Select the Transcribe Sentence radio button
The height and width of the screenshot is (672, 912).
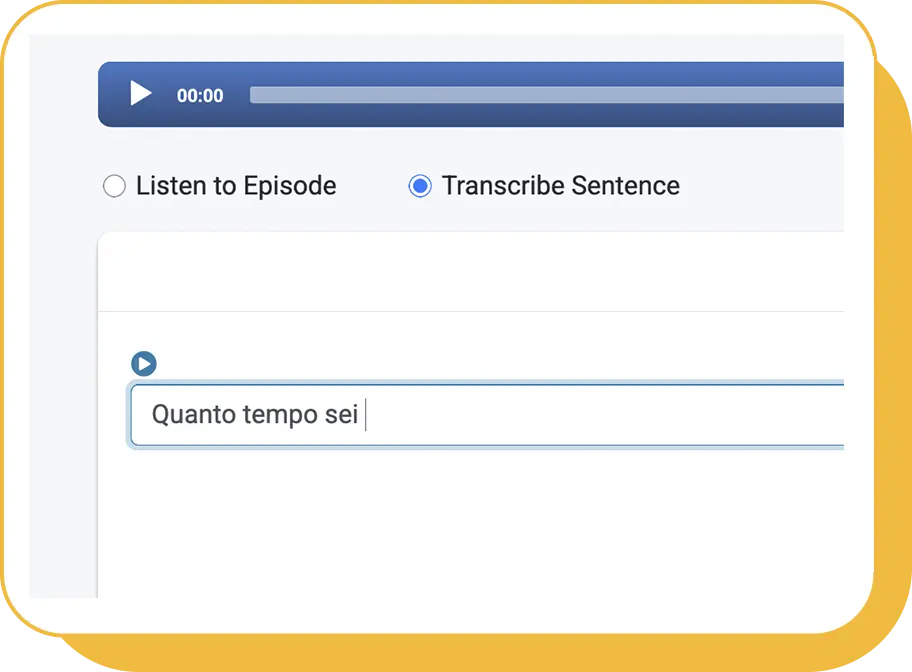420,186
